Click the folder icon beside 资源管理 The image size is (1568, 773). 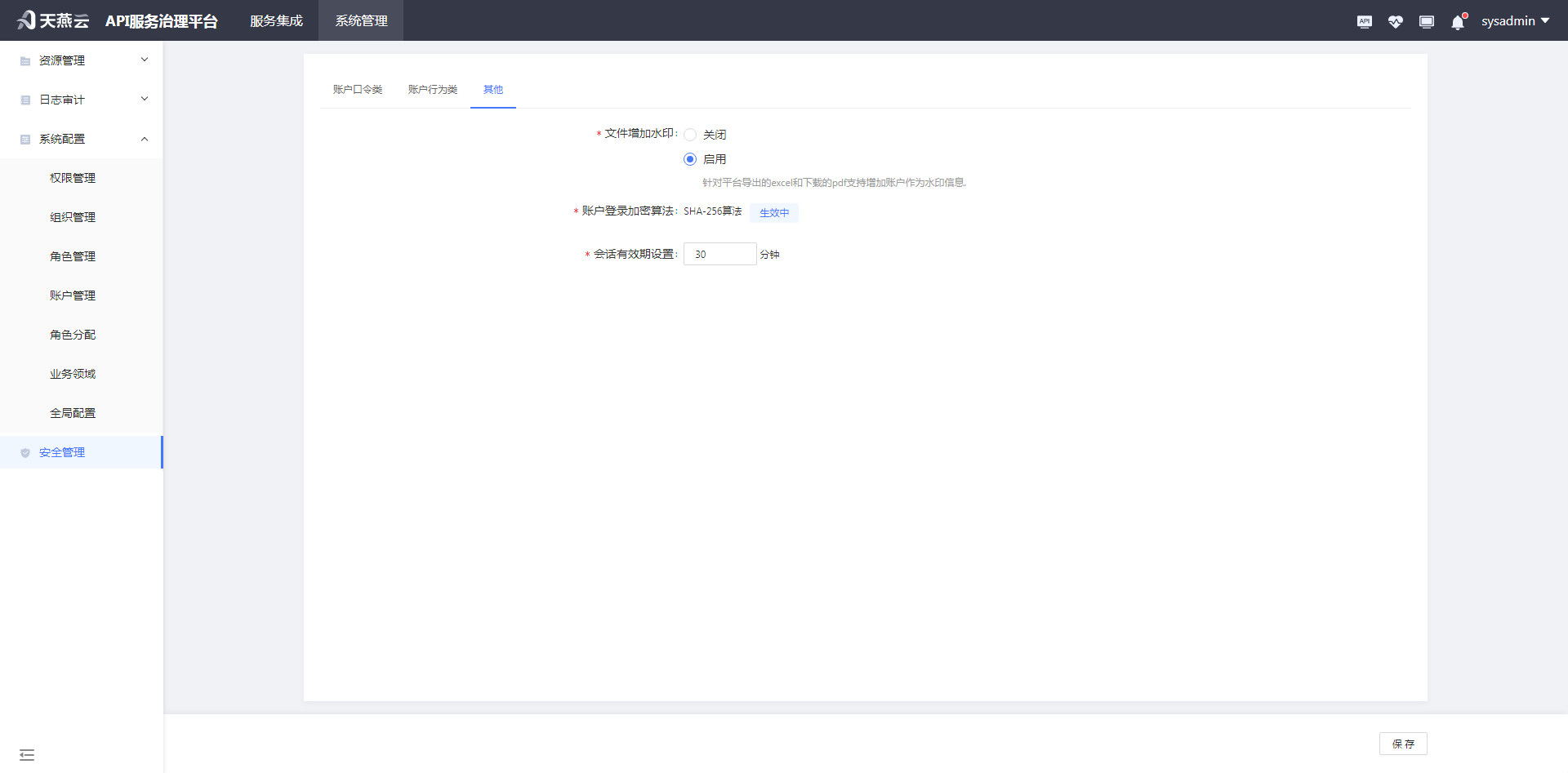(25, 61)
